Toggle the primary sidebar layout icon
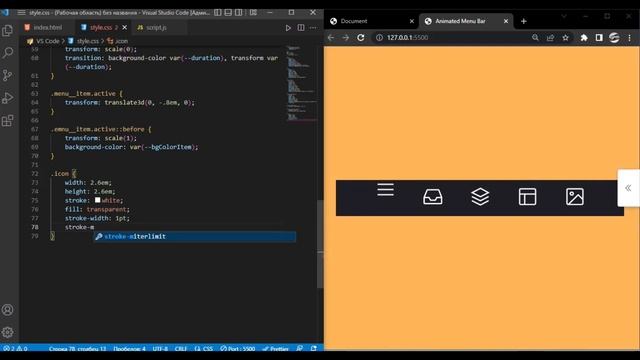This screenshot has width=640, height=360. (x=218, y=13)
